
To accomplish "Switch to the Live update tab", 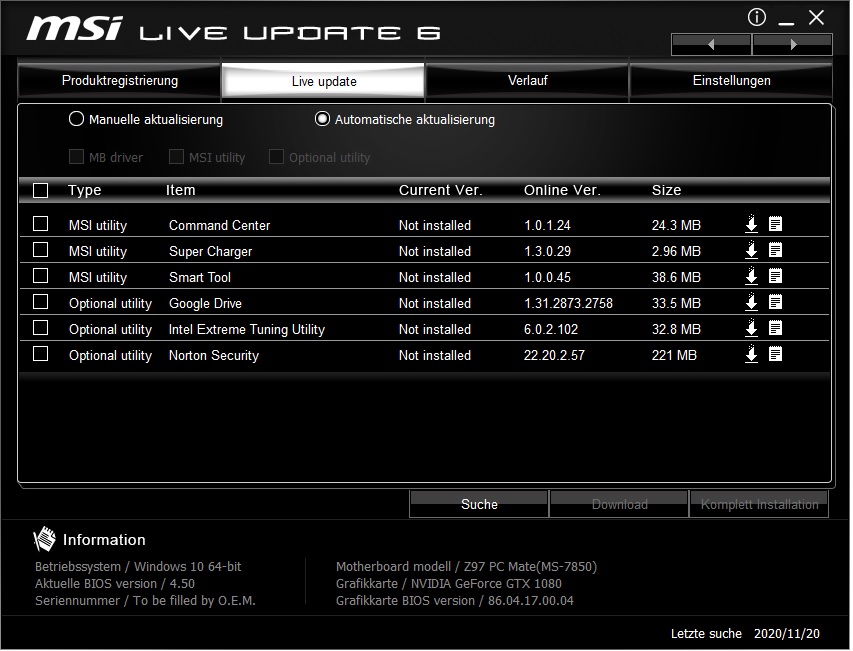I will pos(324,81).
